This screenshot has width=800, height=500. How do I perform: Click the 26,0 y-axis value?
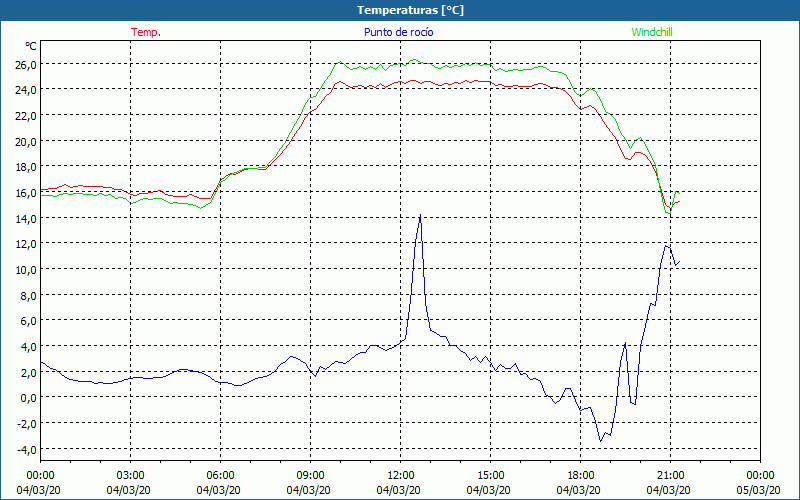point(26,65)
